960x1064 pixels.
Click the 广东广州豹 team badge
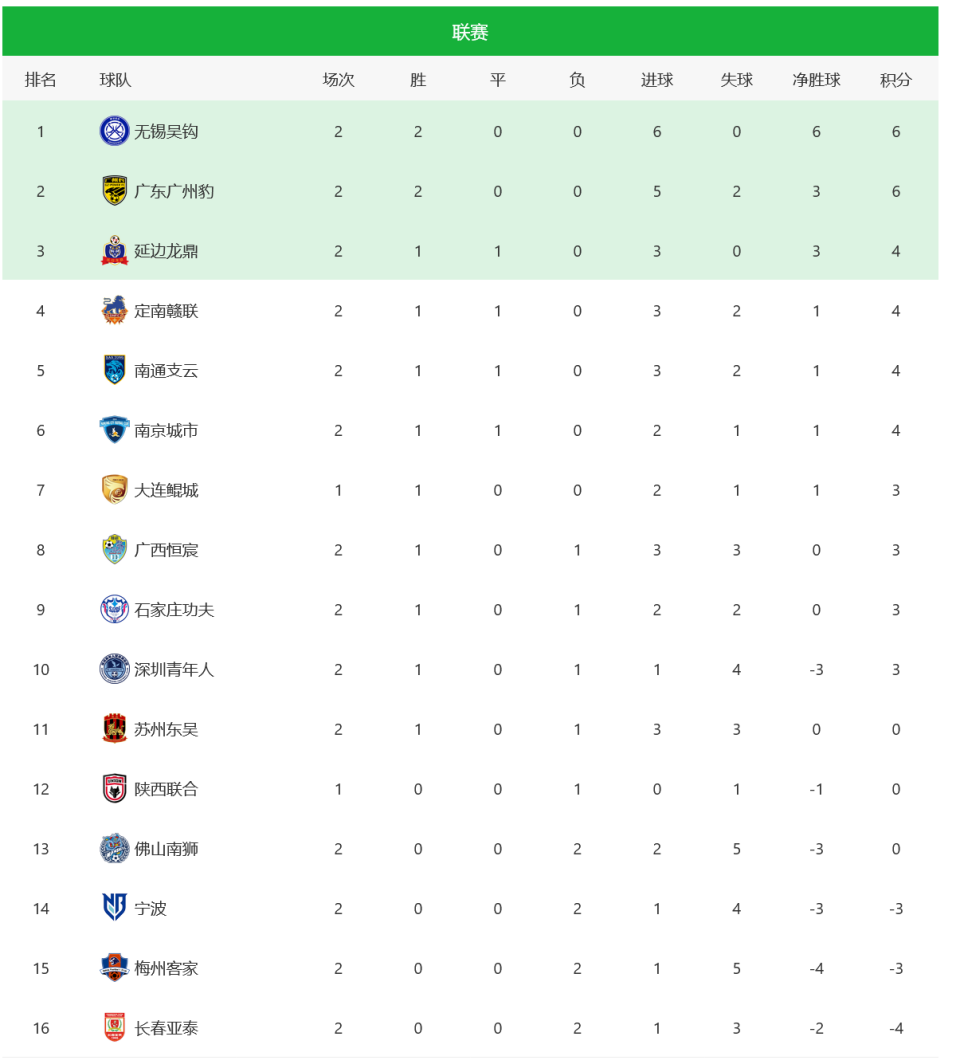[x=115, y=191]
